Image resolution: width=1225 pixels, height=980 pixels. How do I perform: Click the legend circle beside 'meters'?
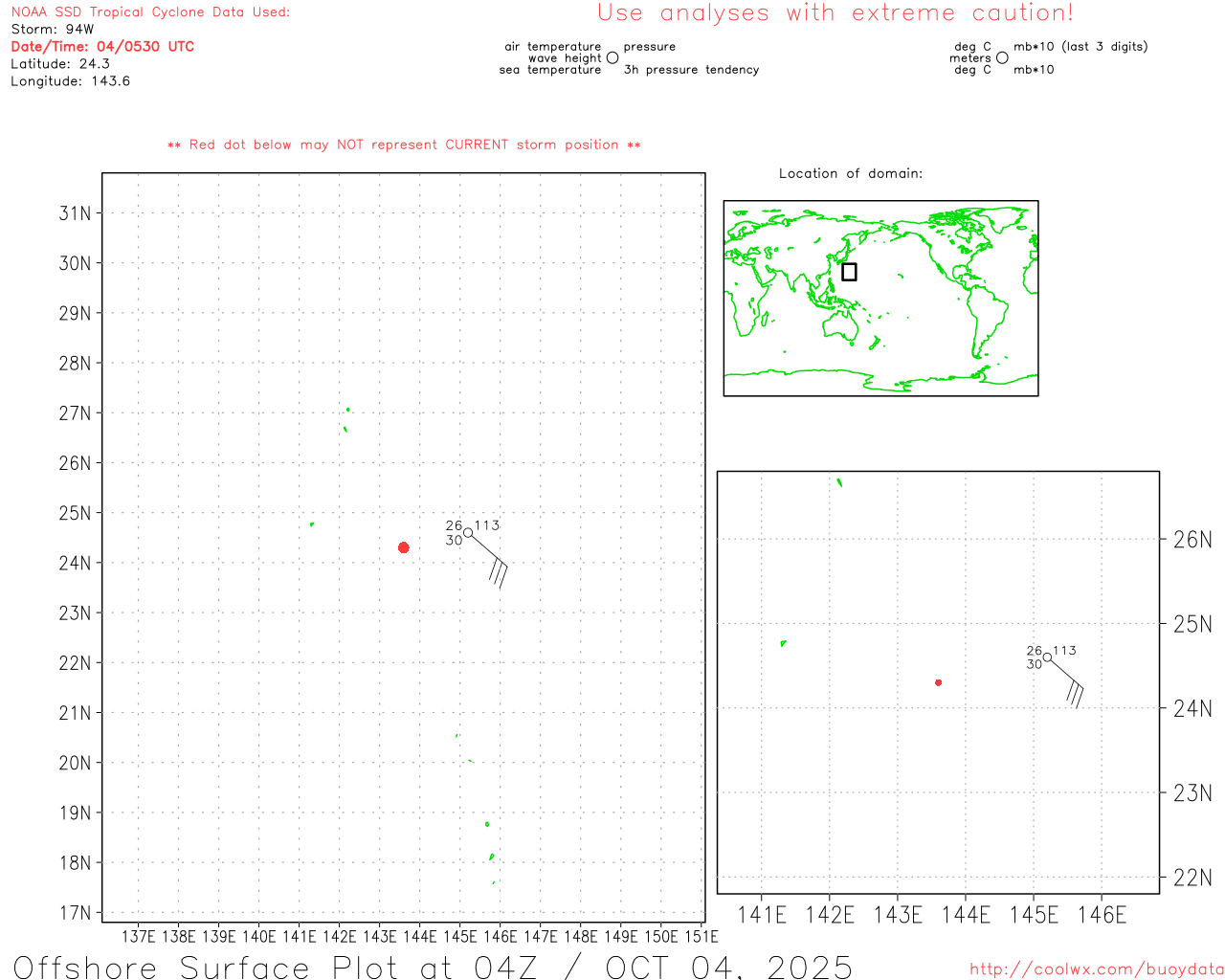point(1002,58)
